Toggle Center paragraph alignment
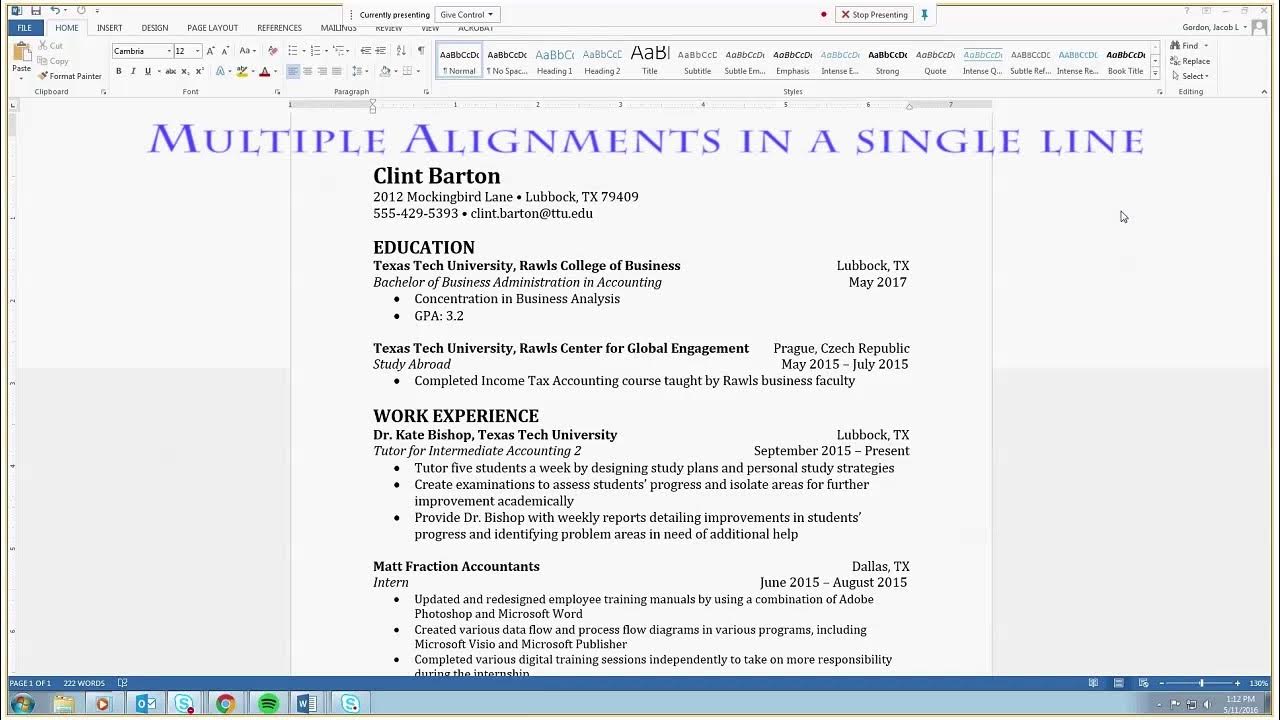 tap(307, 71)
